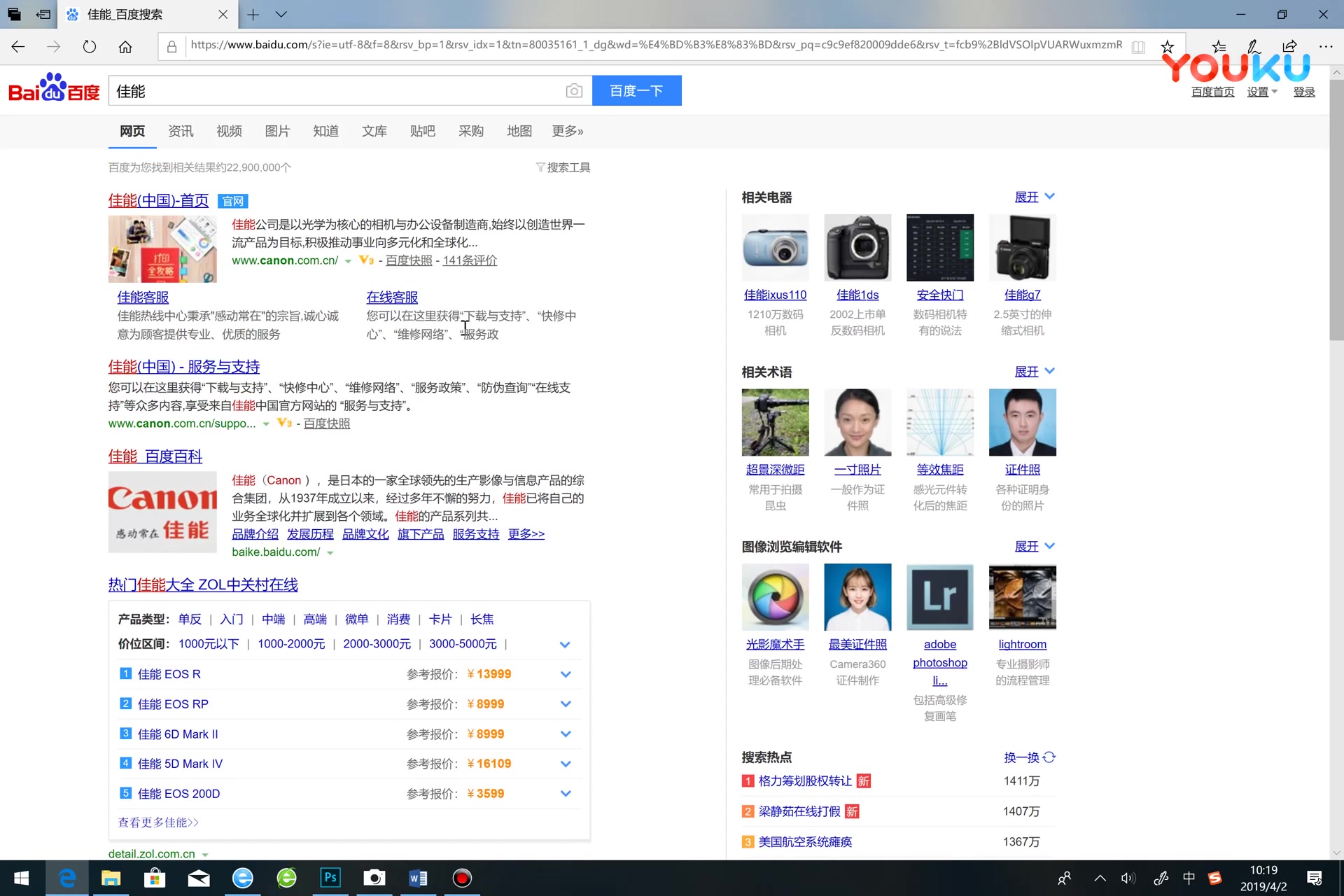Click into the Baidu search field
The height and width of the screenshot is (896, 1344).
[336, 91]
